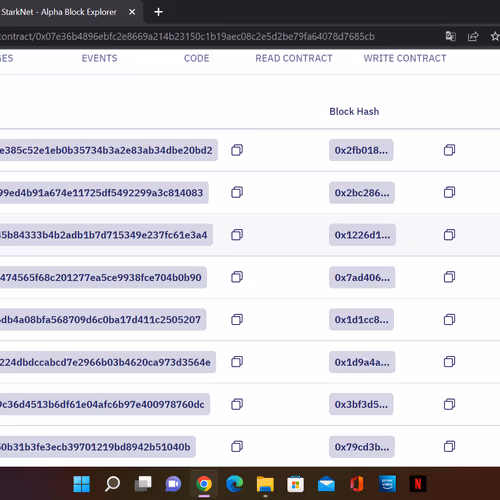Copy block hash 0x79cd3b...
The image size is (500, 500).
pyautogui.click(x=449, y=446)
